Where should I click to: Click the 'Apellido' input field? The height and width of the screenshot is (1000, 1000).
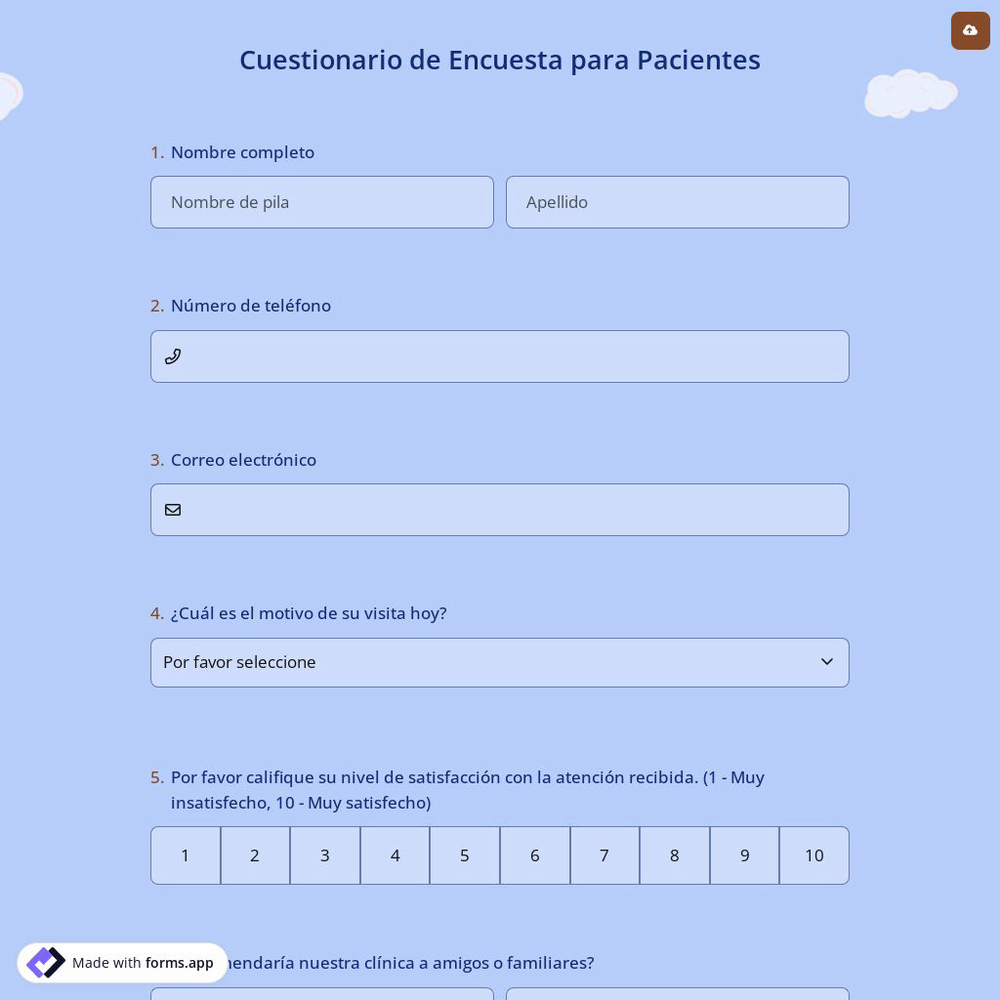(x=678, y=202)
